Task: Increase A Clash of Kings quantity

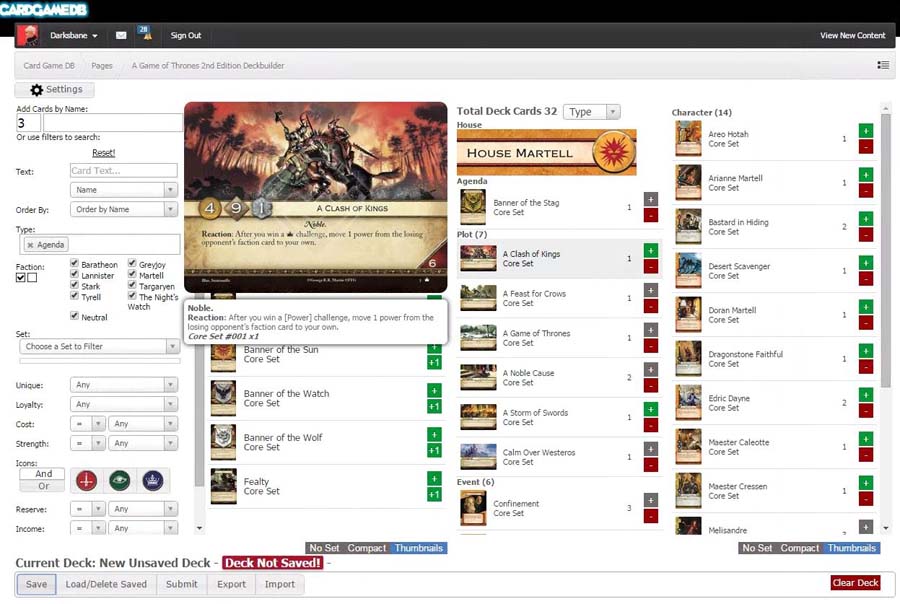Action: [x=651, y=250]
